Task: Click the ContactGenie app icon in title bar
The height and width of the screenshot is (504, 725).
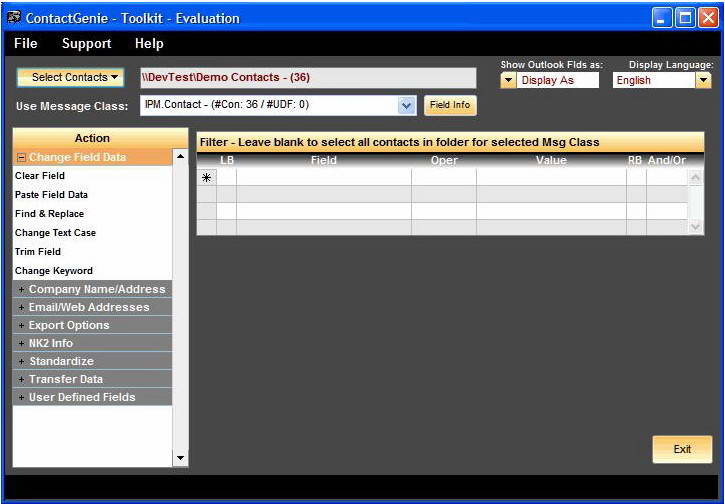Action: 14,18
